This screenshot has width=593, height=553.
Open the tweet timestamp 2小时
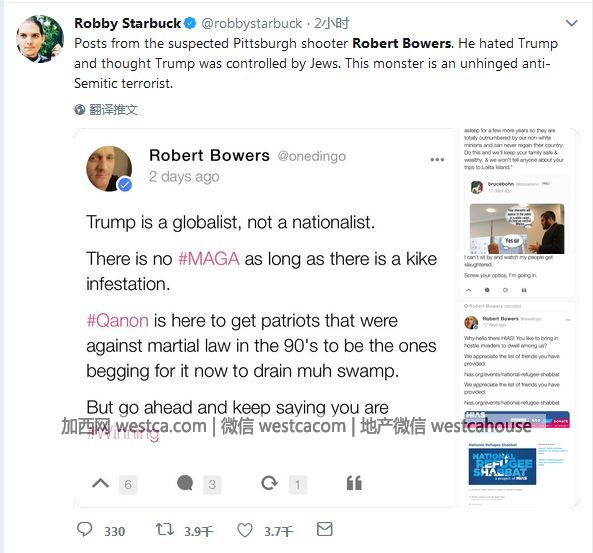click(331, 23)
